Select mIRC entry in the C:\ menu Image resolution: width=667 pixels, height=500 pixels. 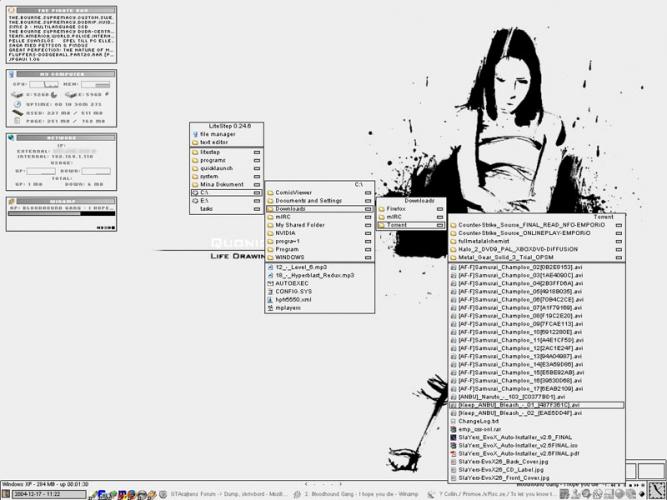pos(319,217)
